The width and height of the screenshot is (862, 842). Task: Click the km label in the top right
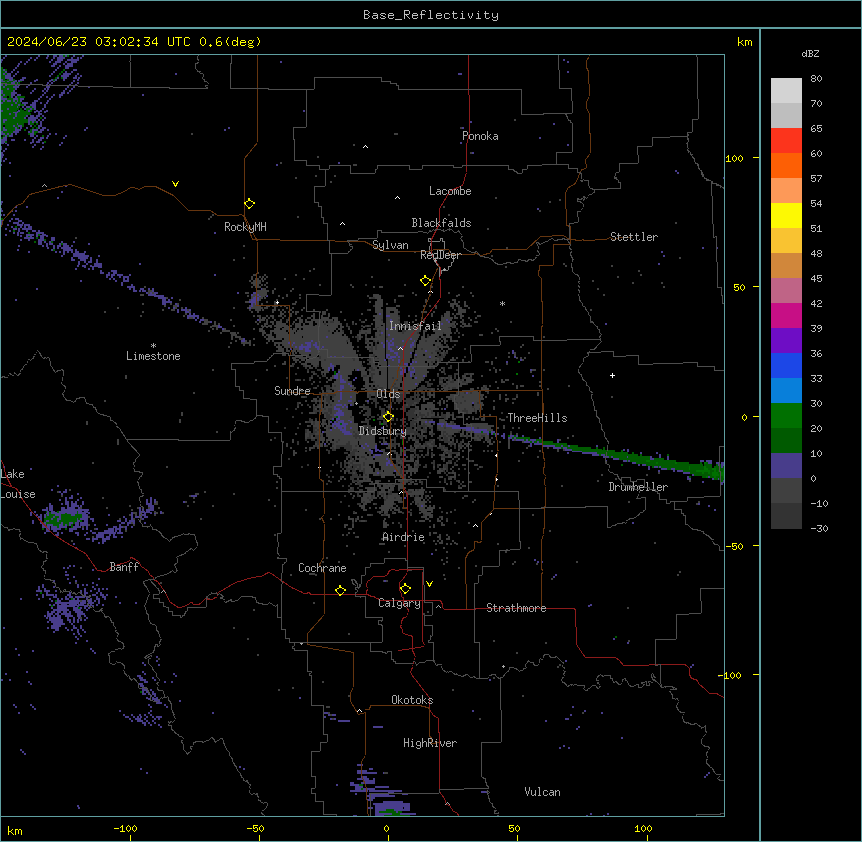click(745, 42)
